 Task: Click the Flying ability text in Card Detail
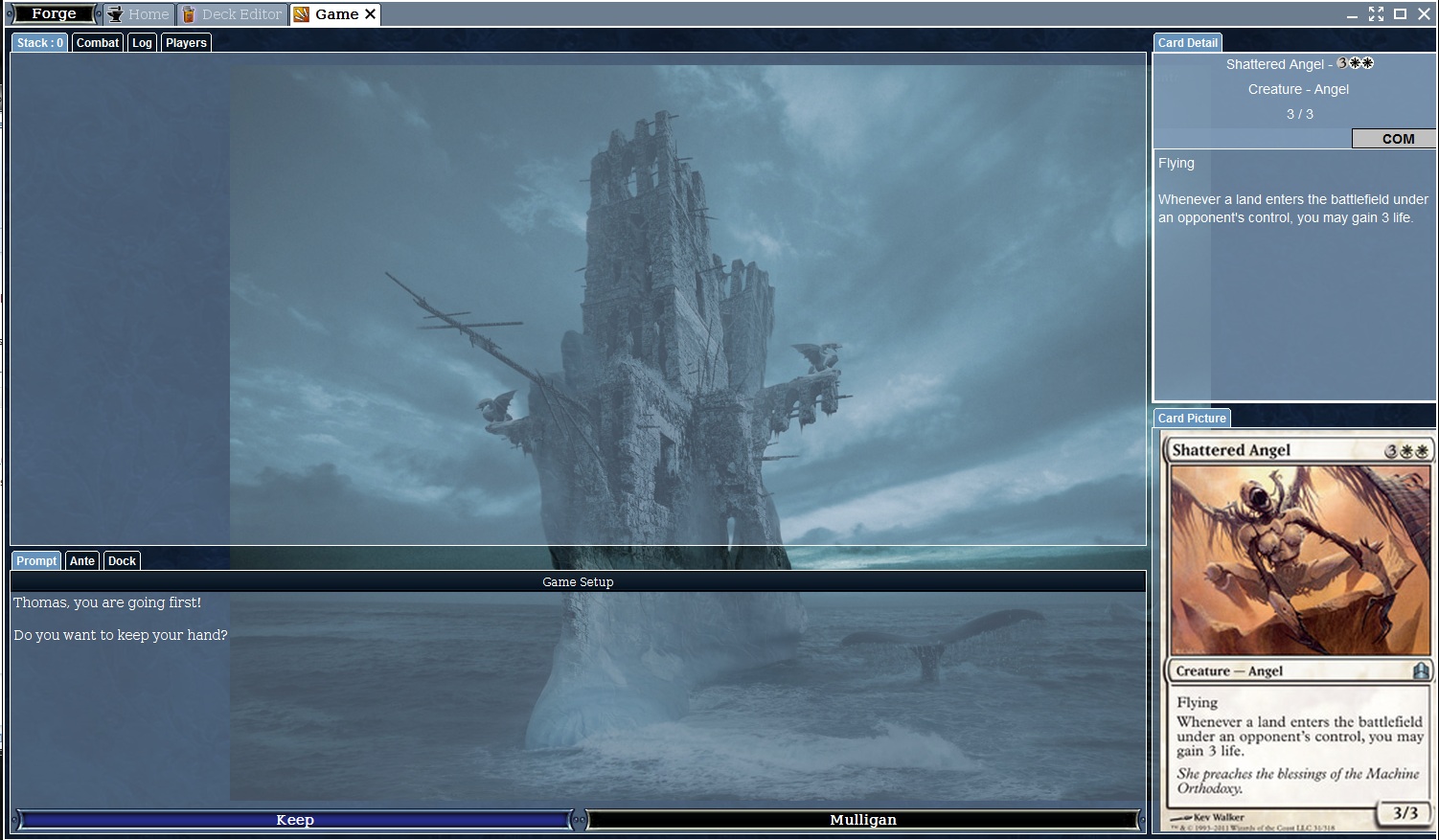tap(1176, 163)
